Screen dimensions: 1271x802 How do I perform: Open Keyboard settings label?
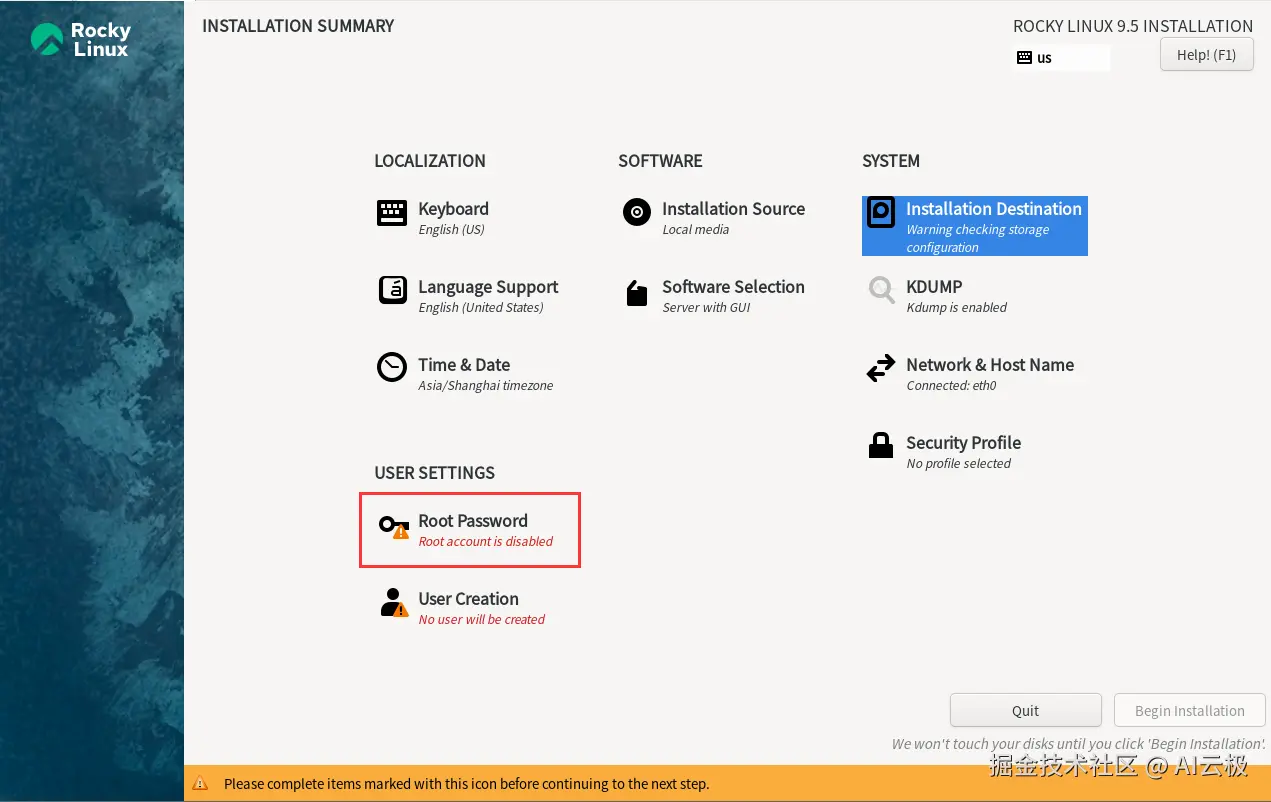click(x=453, y=209)
